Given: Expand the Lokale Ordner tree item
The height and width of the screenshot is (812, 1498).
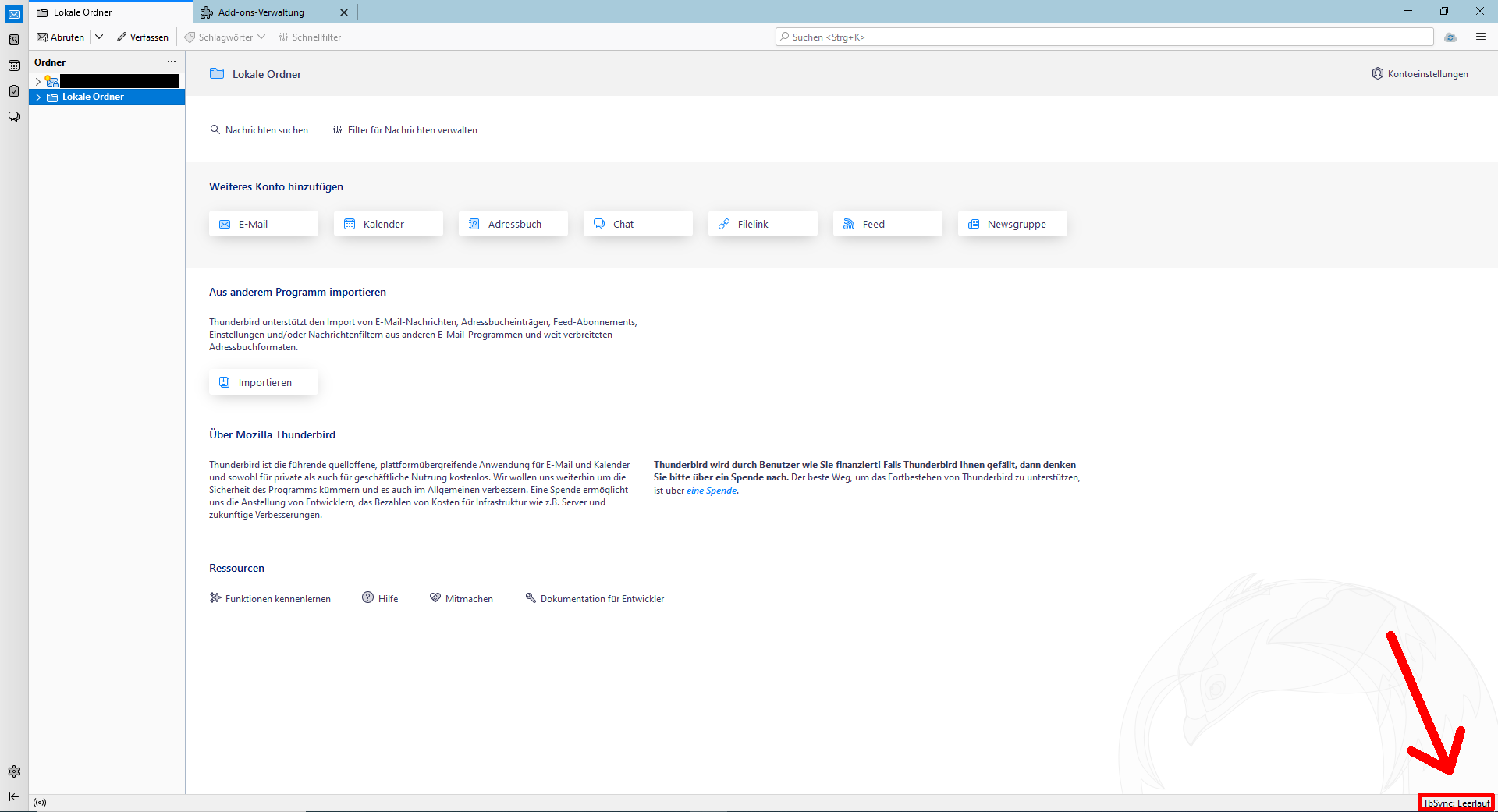Looking at the screenshot, I should [x=37, y=97].
